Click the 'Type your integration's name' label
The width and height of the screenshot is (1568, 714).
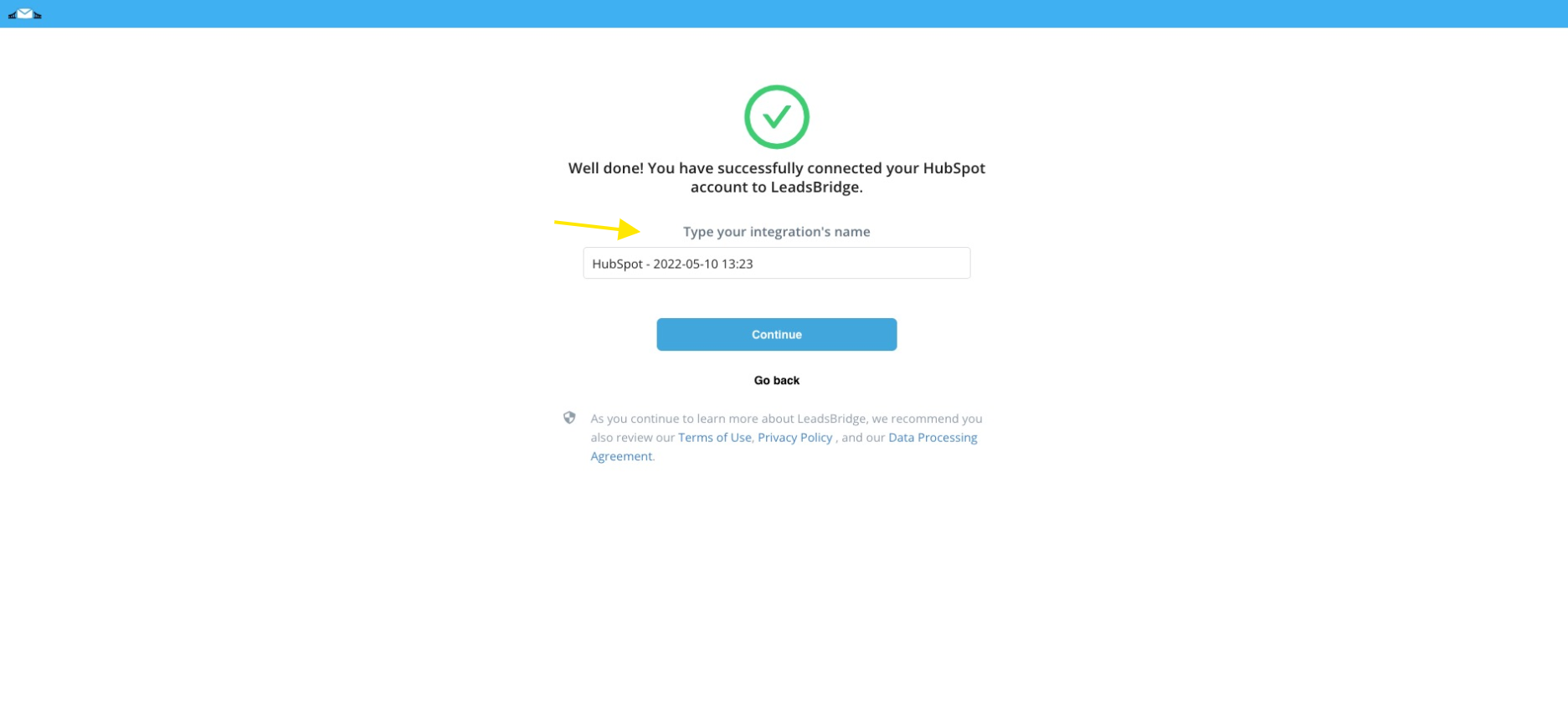click(x=776, y=232)
